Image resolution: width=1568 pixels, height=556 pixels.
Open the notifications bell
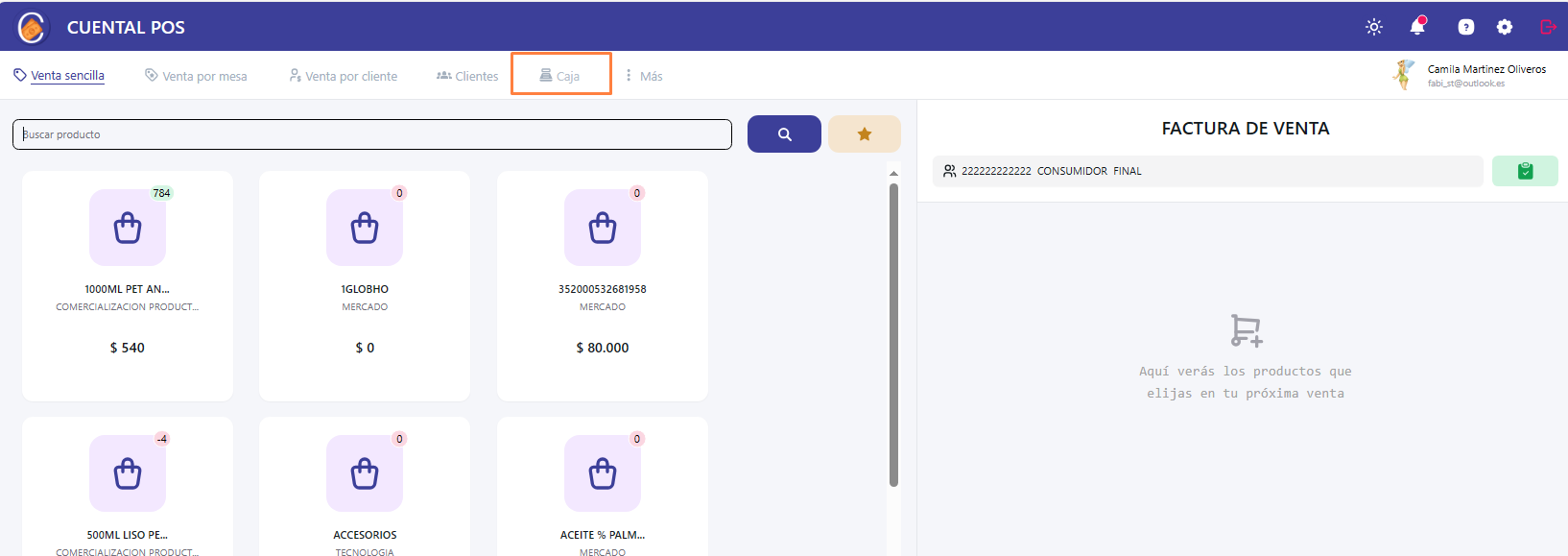point(1417,27)
